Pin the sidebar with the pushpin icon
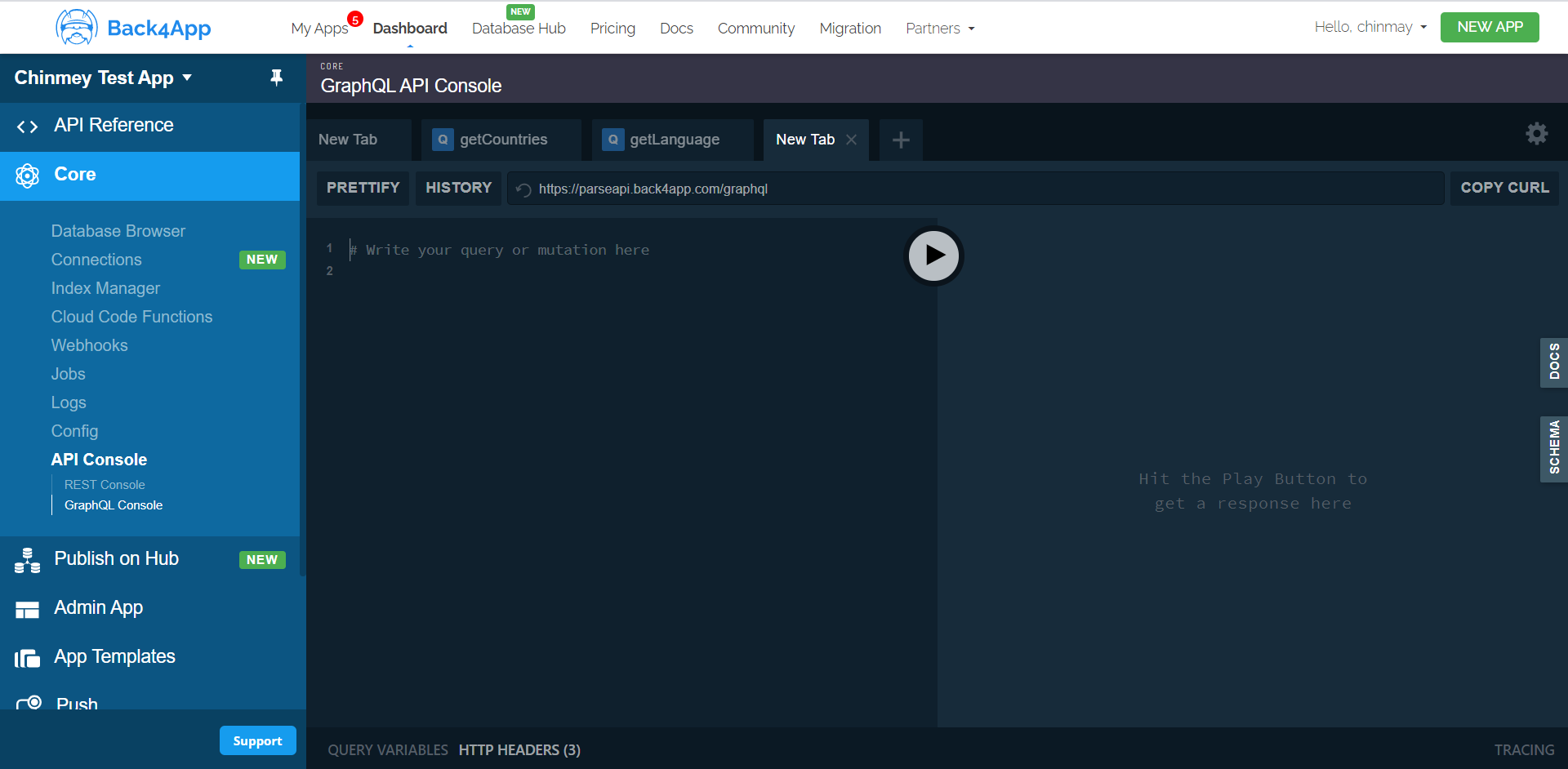Image resolution: width=1568 pixels, height=769 pixels. [x=277, y=78]
